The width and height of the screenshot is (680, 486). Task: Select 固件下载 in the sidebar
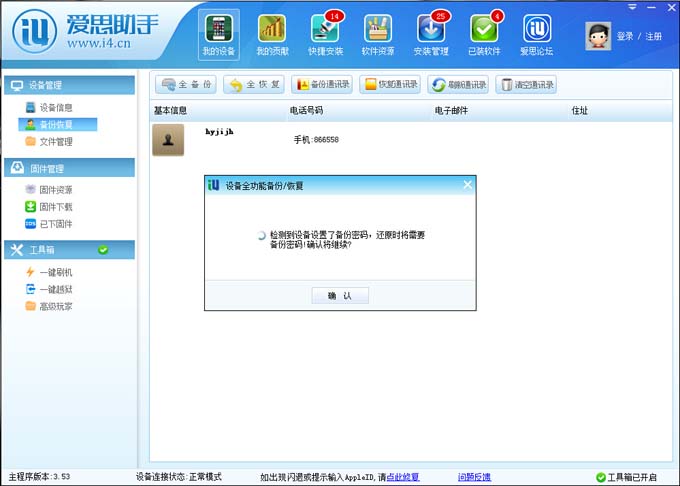click(x=49, y=207)
